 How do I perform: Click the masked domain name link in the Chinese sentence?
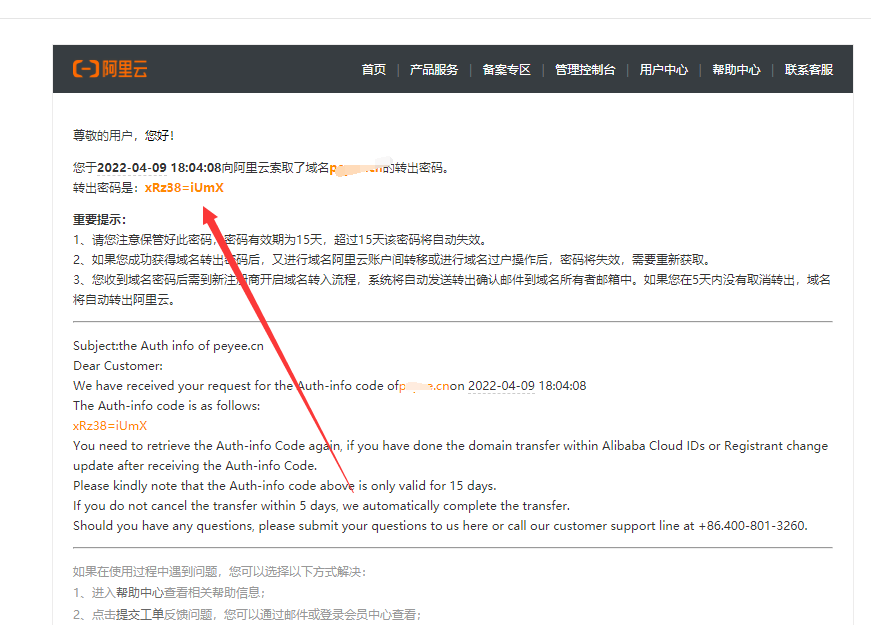tap(357, 168)
